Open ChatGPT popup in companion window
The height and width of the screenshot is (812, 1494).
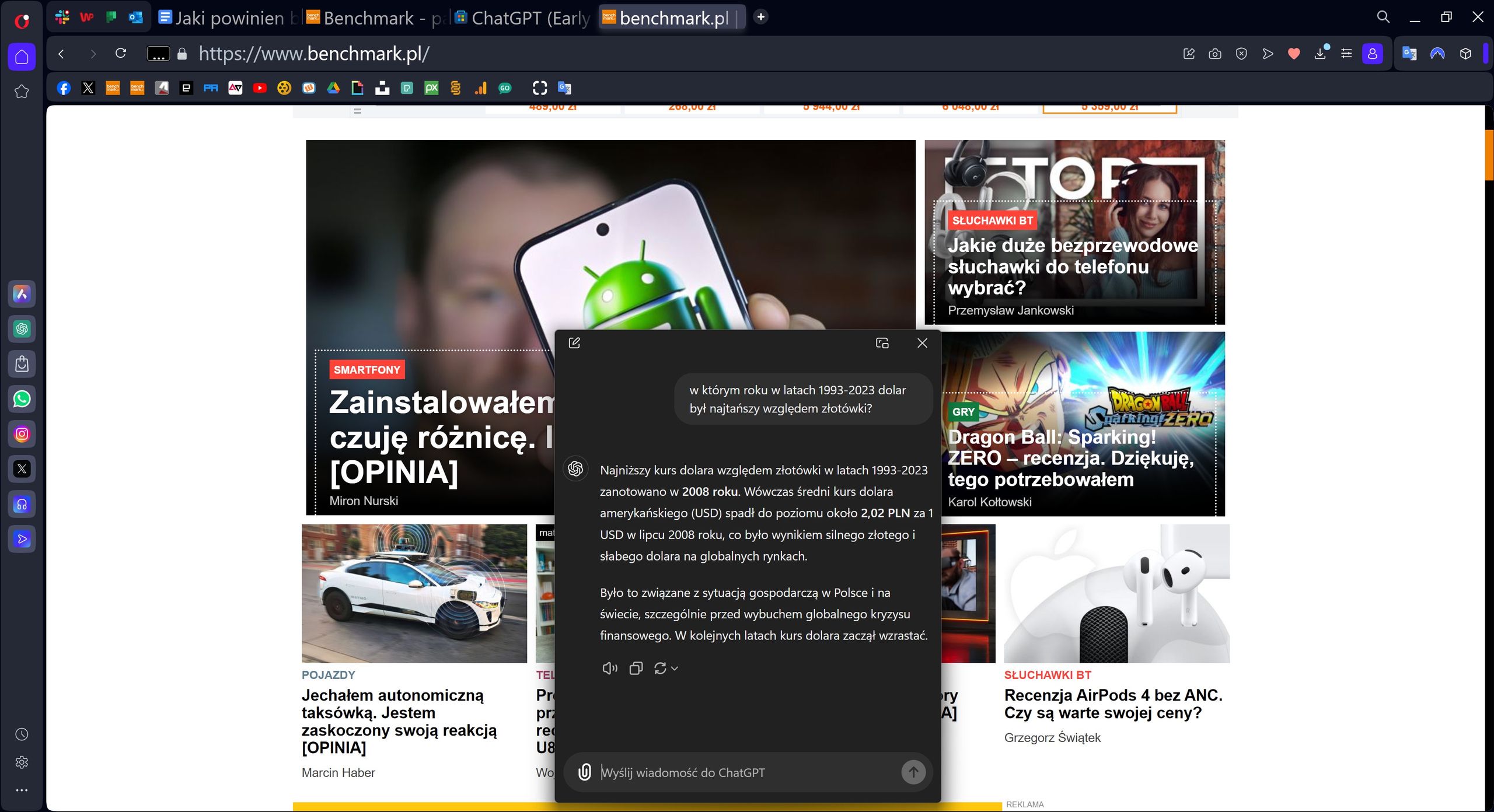[882, 343]
